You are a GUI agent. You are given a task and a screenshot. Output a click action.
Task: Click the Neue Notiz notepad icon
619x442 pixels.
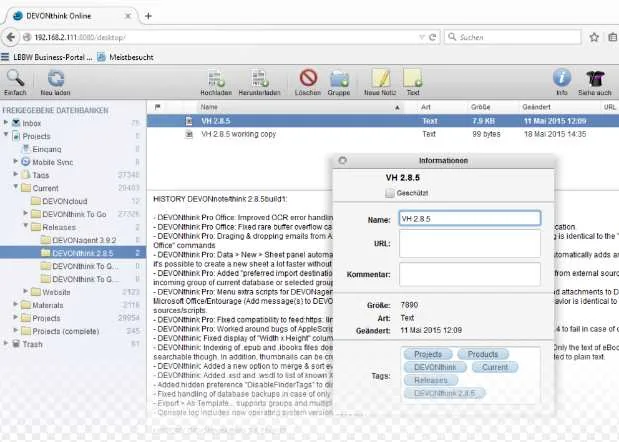(380, 78)
